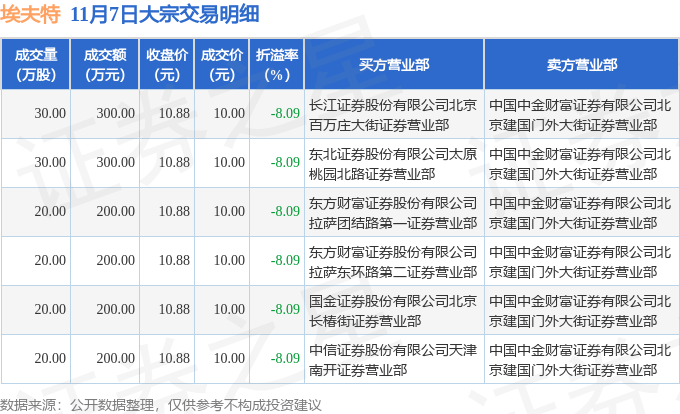Image resolution: width=680 pixels, height=414 pixels.
Task: Click 200.00 amount in 拉萨东环路第二 row
Action: pyautogui.click(x=115, y=260)
